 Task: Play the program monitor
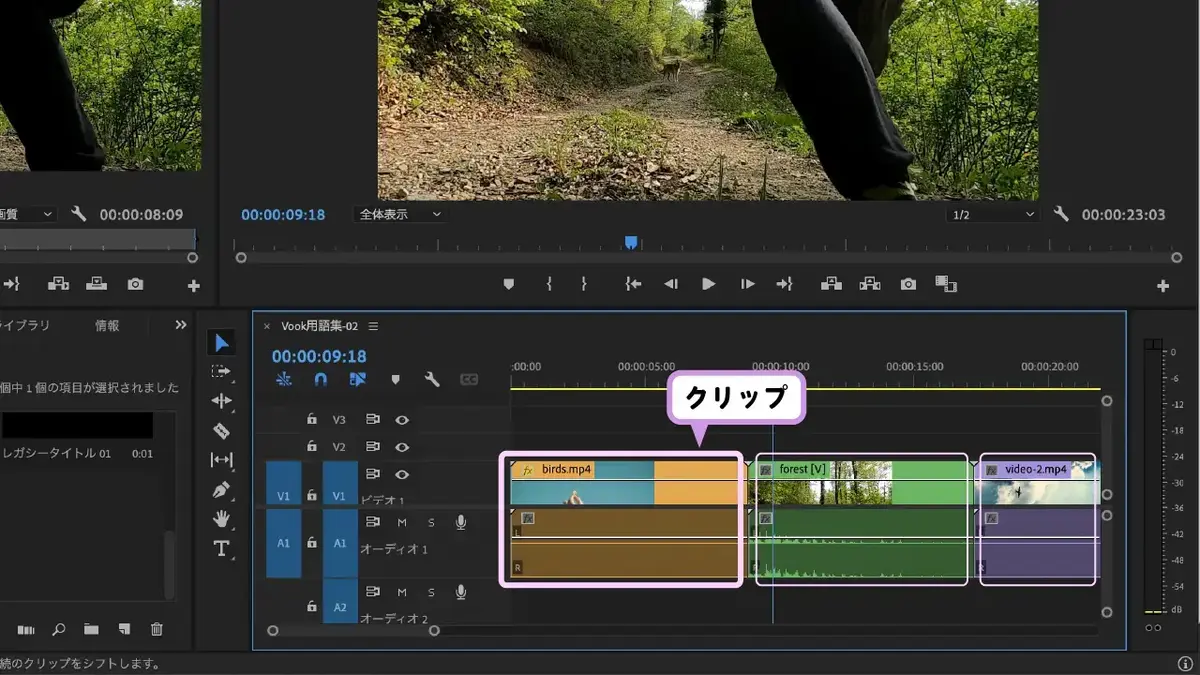708,284
